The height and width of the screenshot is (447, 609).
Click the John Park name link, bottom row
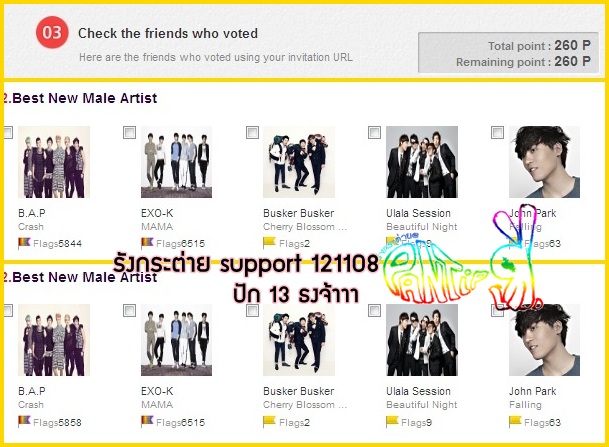pyautogui.click(x=532, y=391)
